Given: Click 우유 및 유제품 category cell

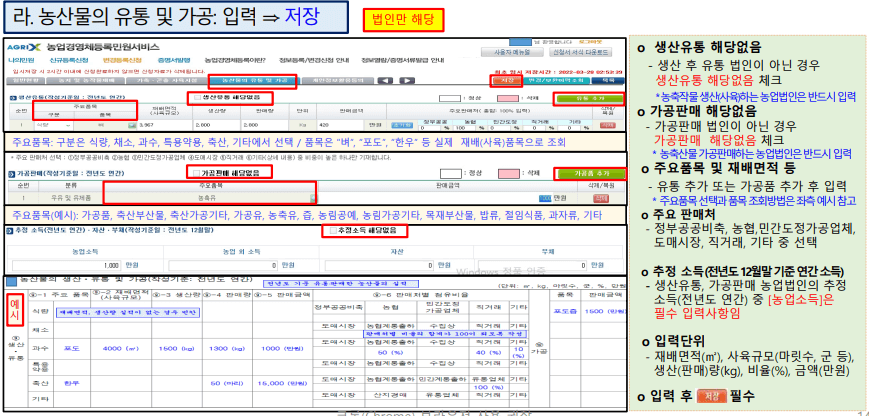Looking at the screenshot, I should point(68,198).
